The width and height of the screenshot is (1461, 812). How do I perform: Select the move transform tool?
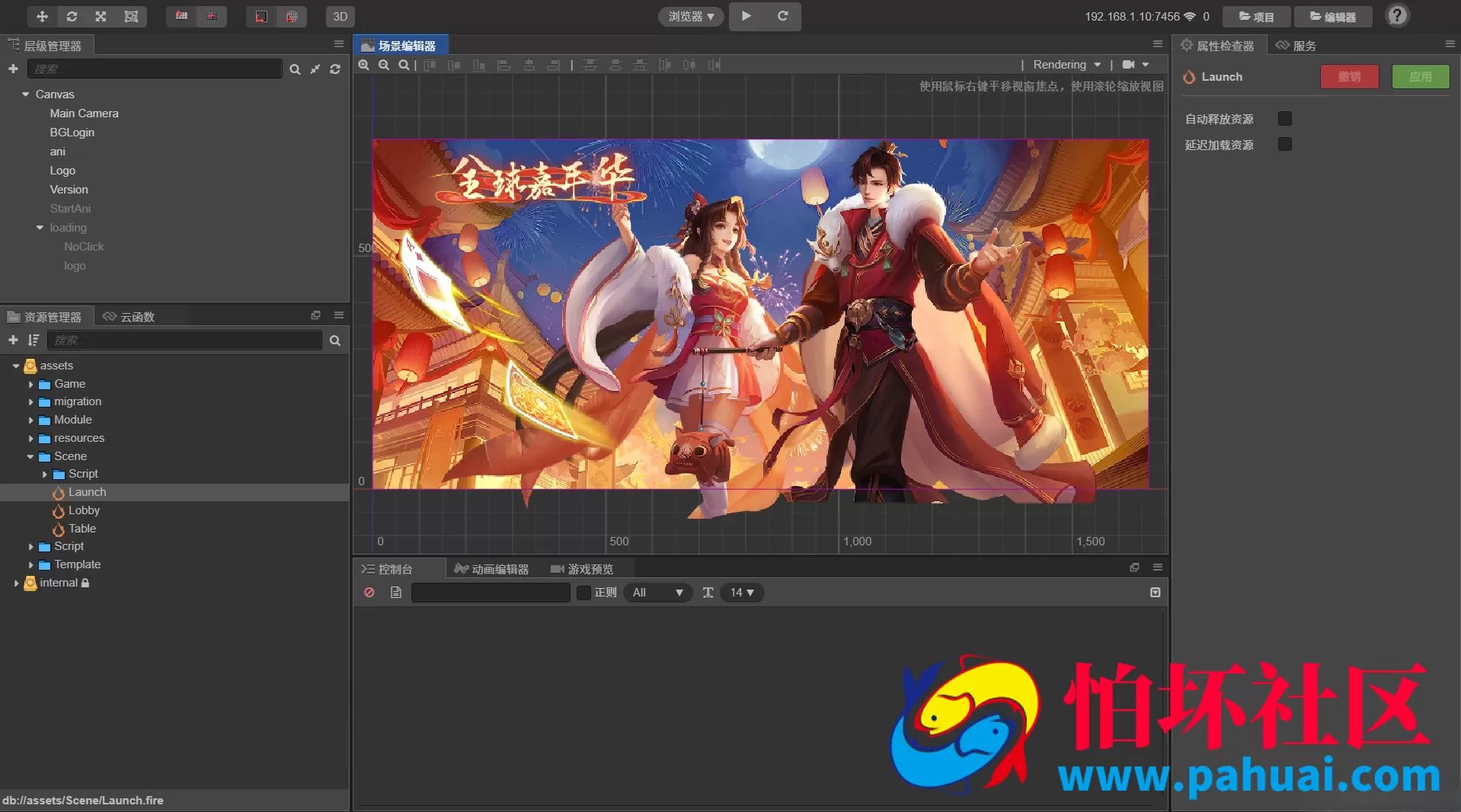click(42, 16)
